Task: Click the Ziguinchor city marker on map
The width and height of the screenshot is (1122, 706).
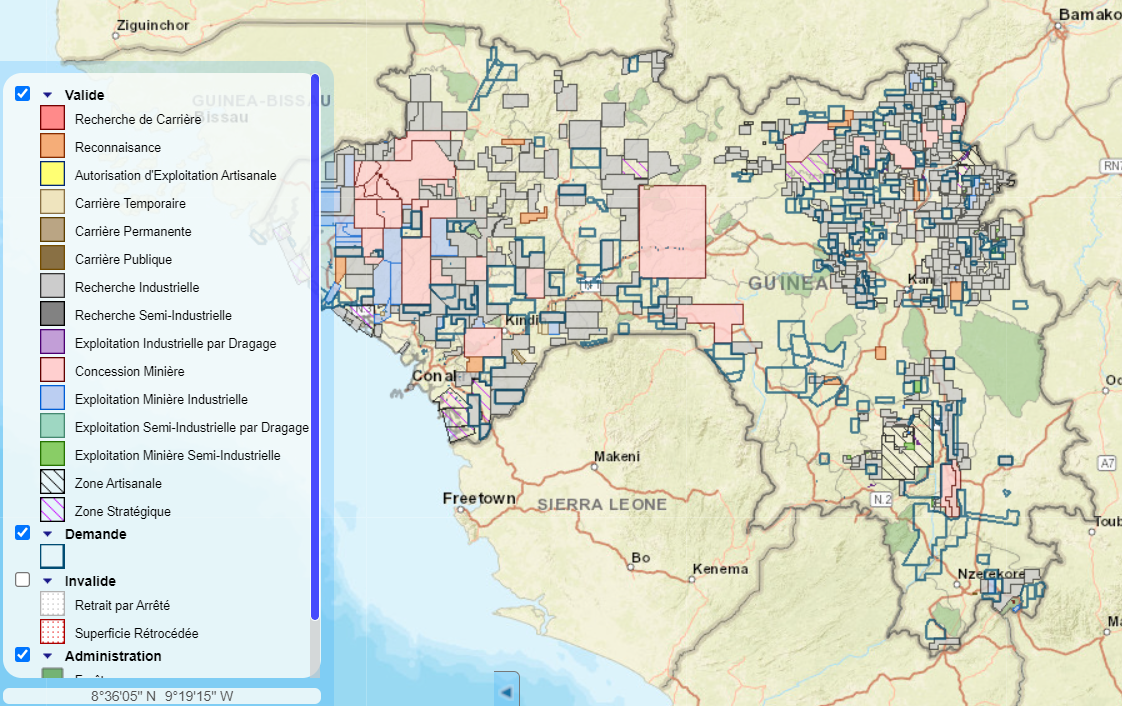Action: [117, 35]
